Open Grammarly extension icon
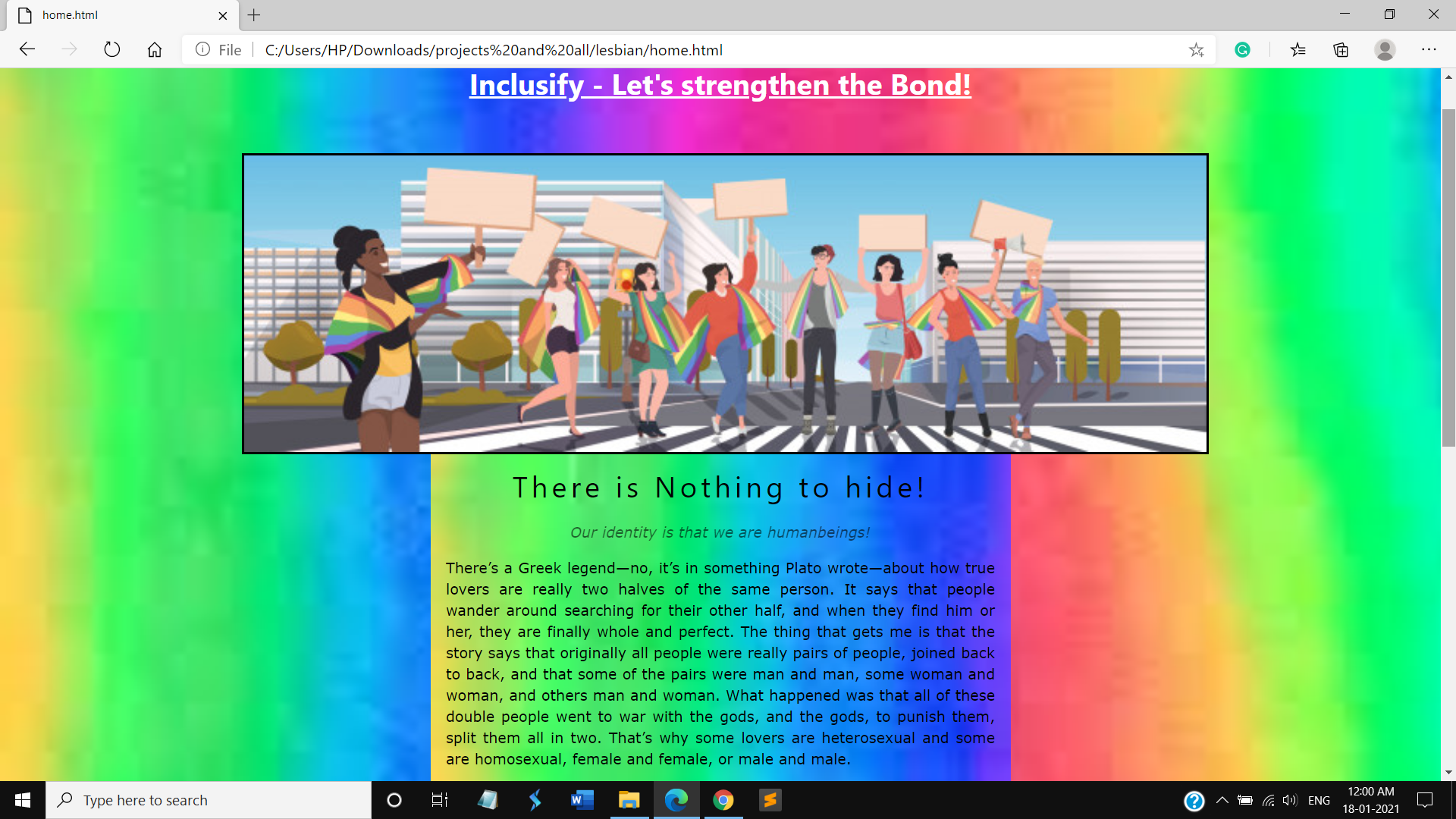 (x=1242, y=50)
